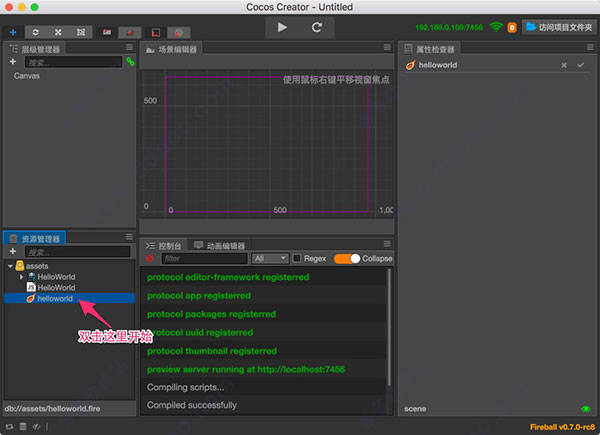Switch to the 控制台 tab

point(165,245)
